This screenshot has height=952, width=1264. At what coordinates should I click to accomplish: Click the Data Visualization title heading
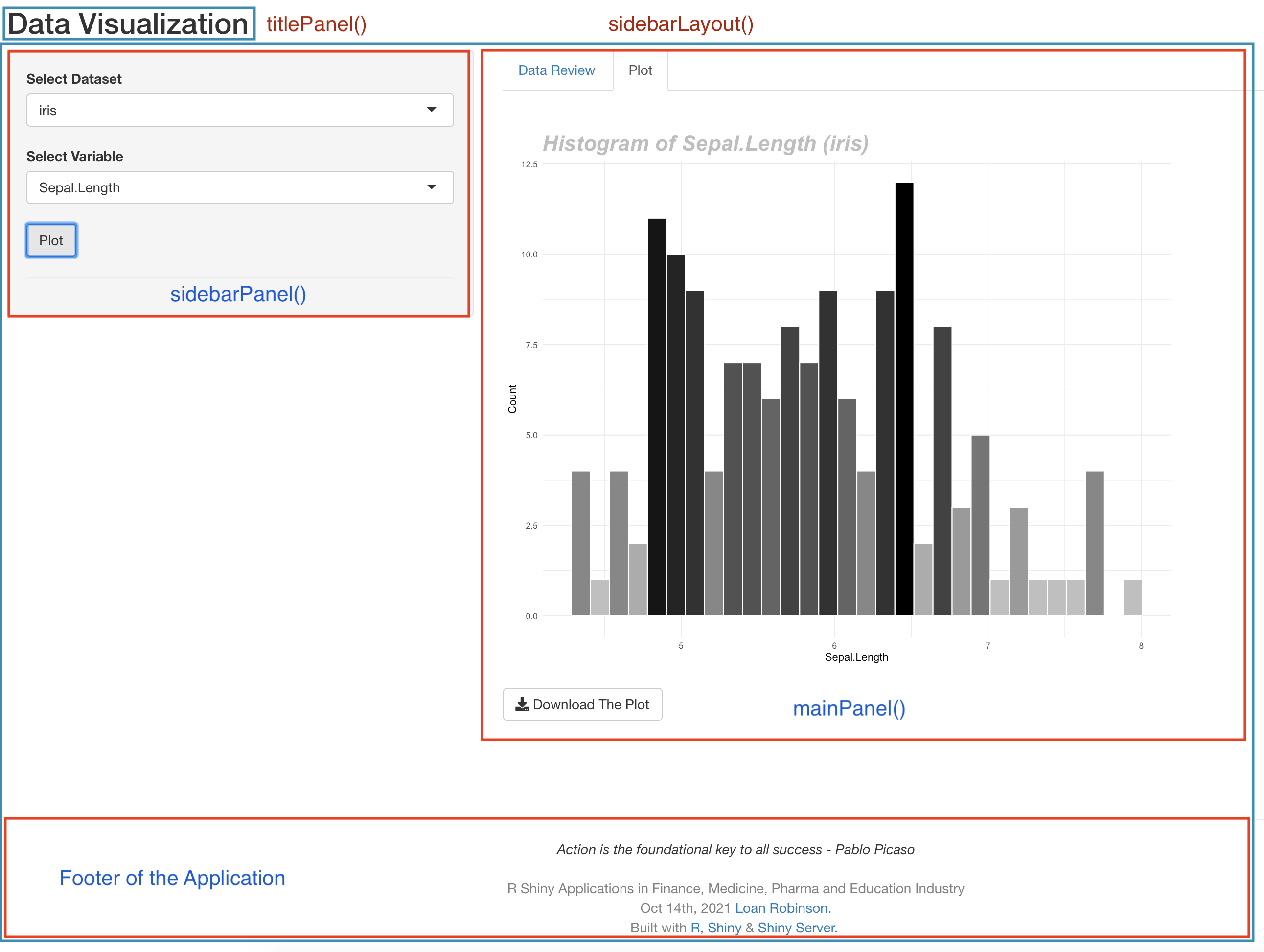(128, 24)
